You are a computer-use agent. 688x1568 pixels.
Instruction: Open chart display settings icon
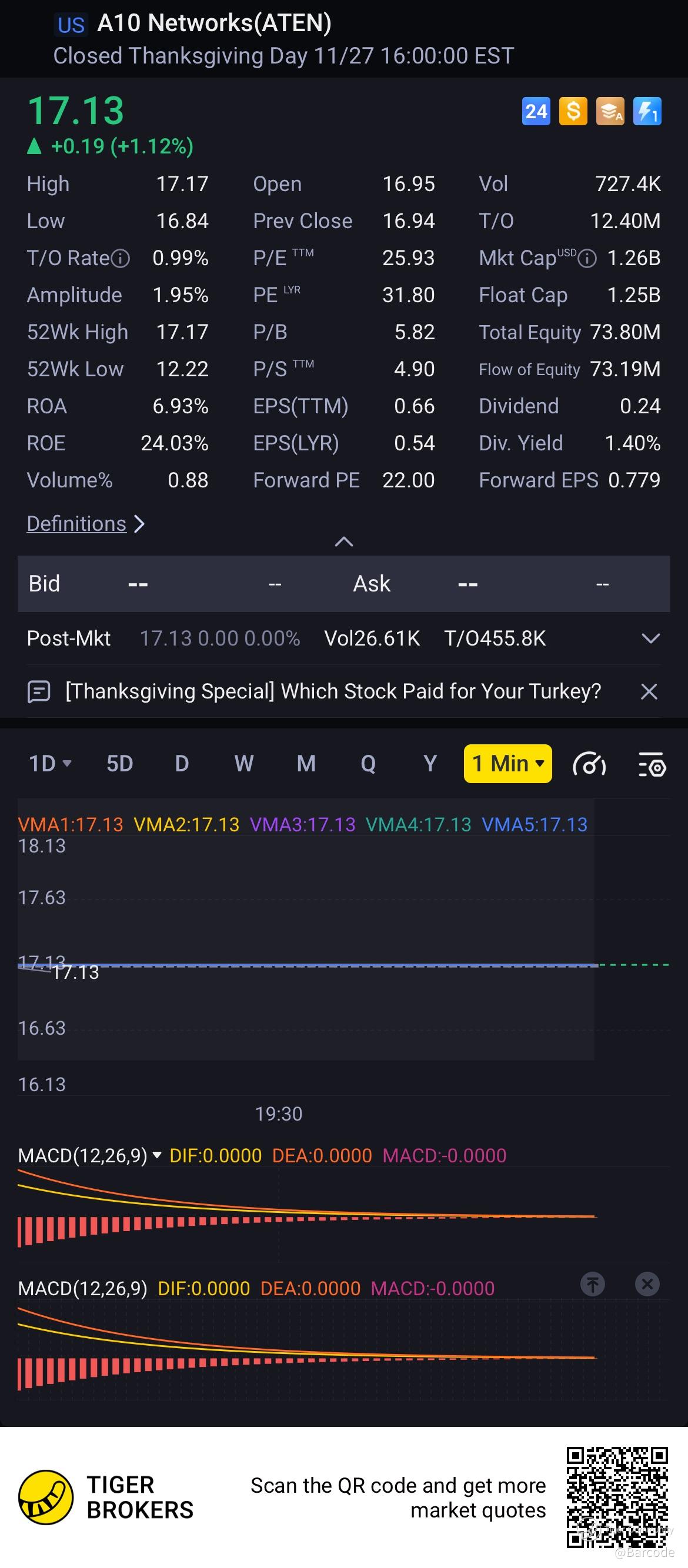tap(652, 764)
